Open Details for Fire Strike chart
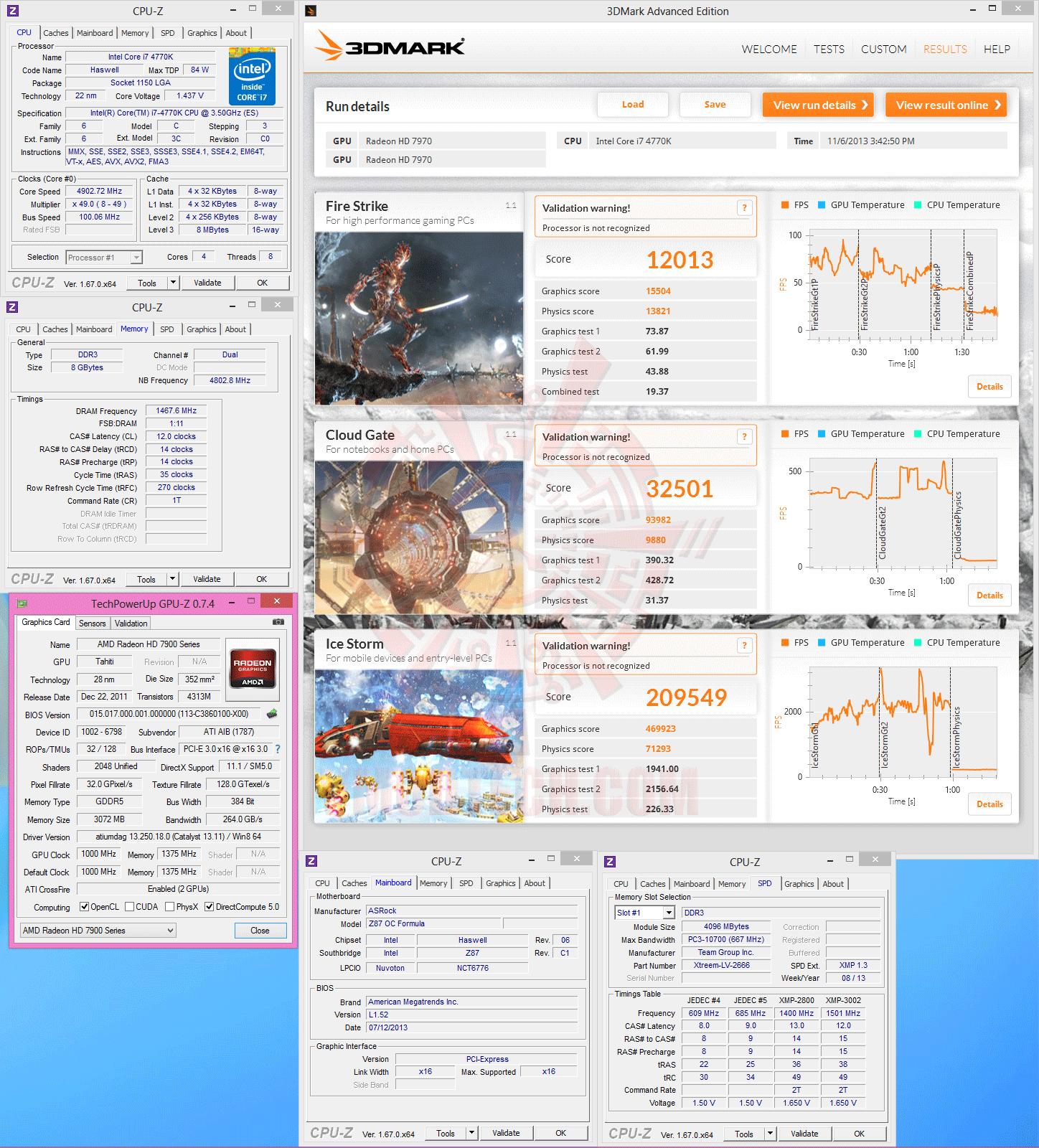Image resolution: width=1039 pixels, height=1148 pixels. click(x=989, y=387)
